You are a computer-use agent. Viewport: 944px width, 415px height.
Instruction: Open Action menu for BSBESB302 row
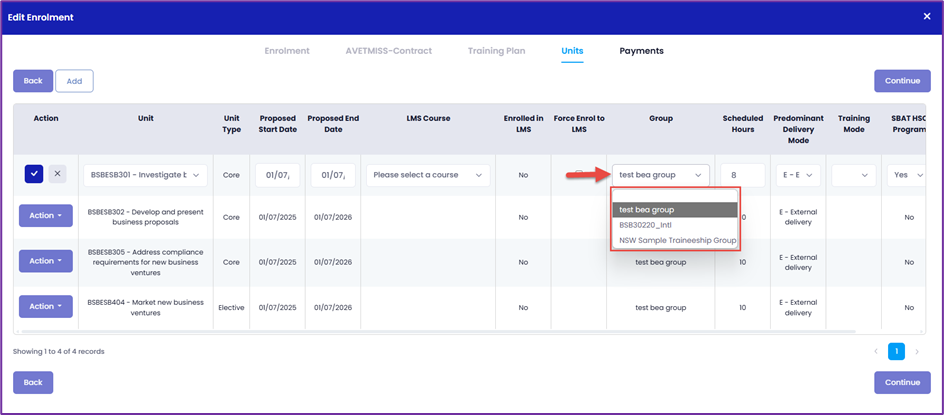pos(46,216)
